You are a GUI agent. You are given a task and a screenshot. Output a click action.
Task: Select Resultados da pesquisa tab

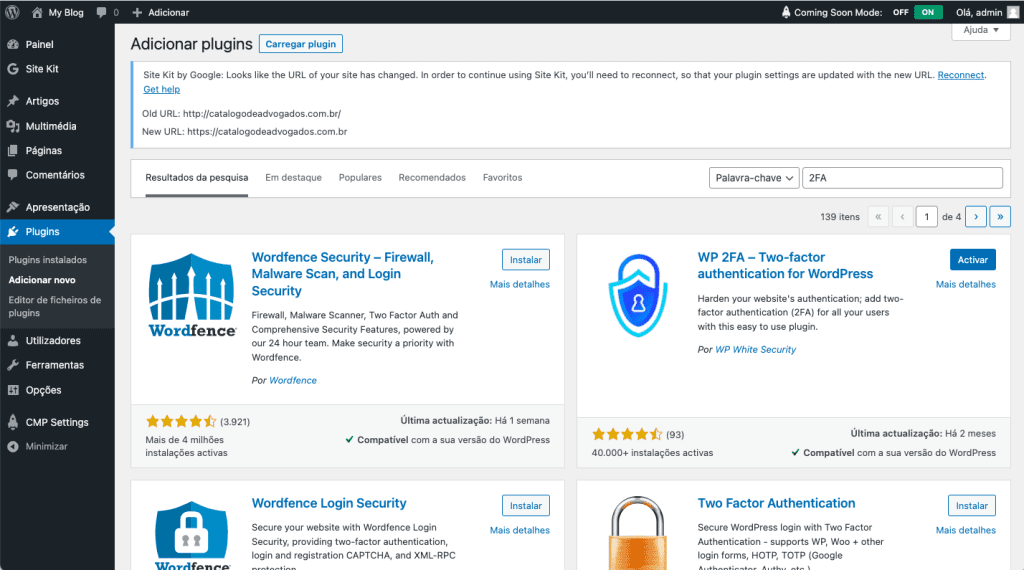coord(197,178)
